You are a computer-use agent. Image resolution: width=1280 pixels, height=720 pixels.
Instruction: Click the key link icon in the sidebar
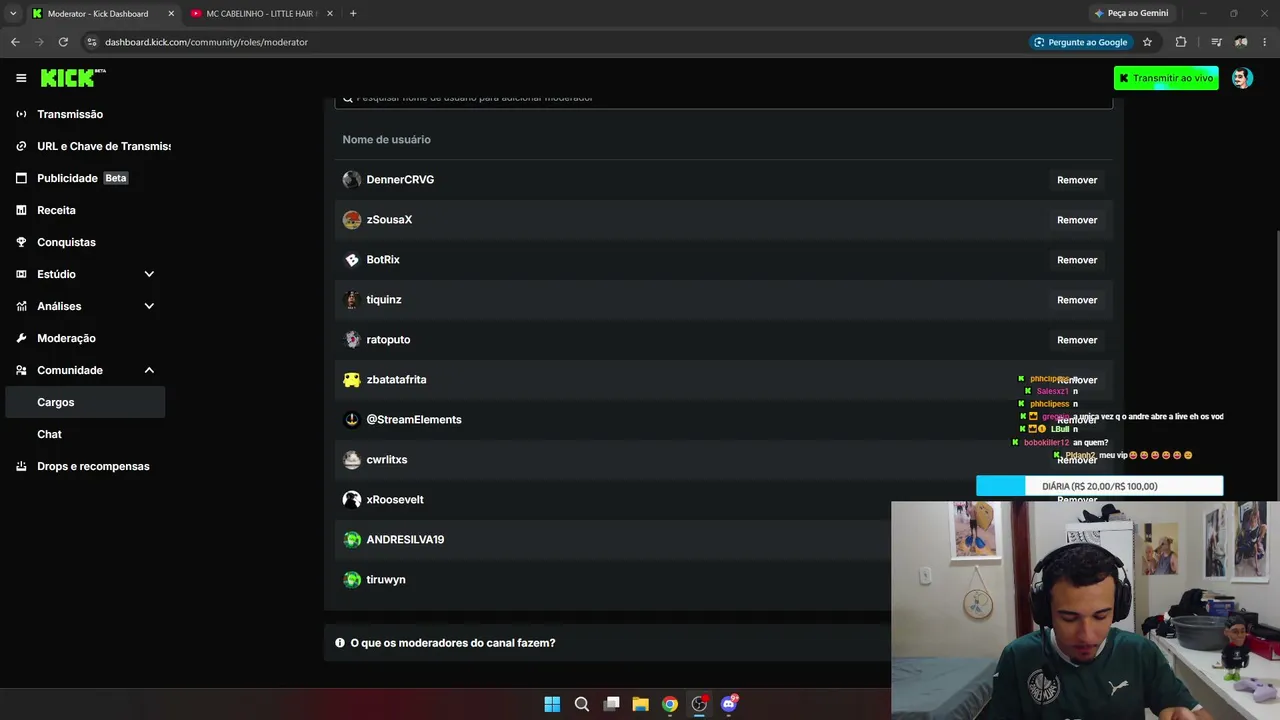pos(21,146)
